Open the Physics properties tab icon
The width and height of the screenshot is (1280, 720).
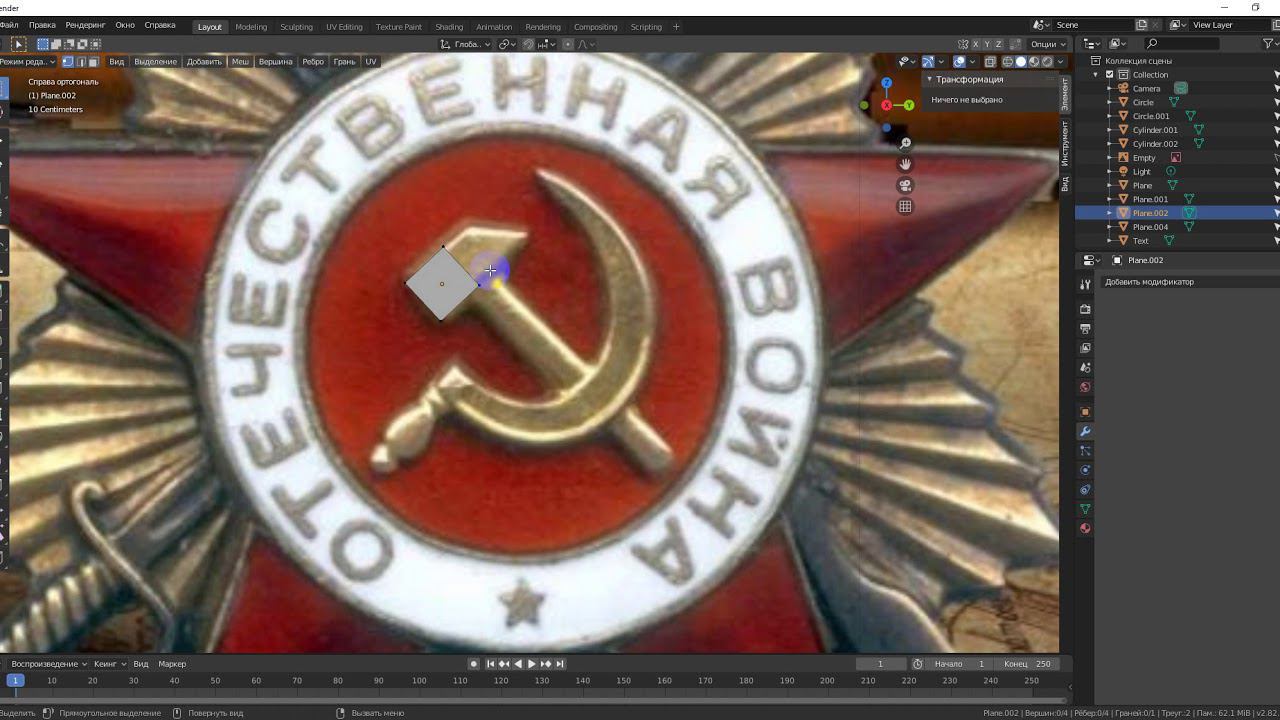[x=1085, y=470]
